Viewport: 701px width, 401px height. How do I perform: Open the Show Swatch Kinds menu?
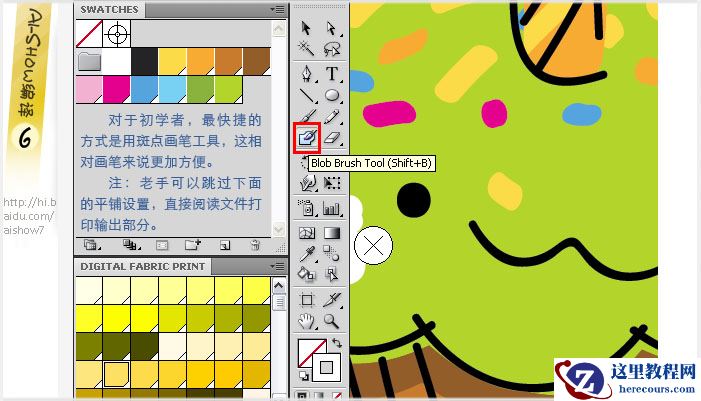(131, 245)
